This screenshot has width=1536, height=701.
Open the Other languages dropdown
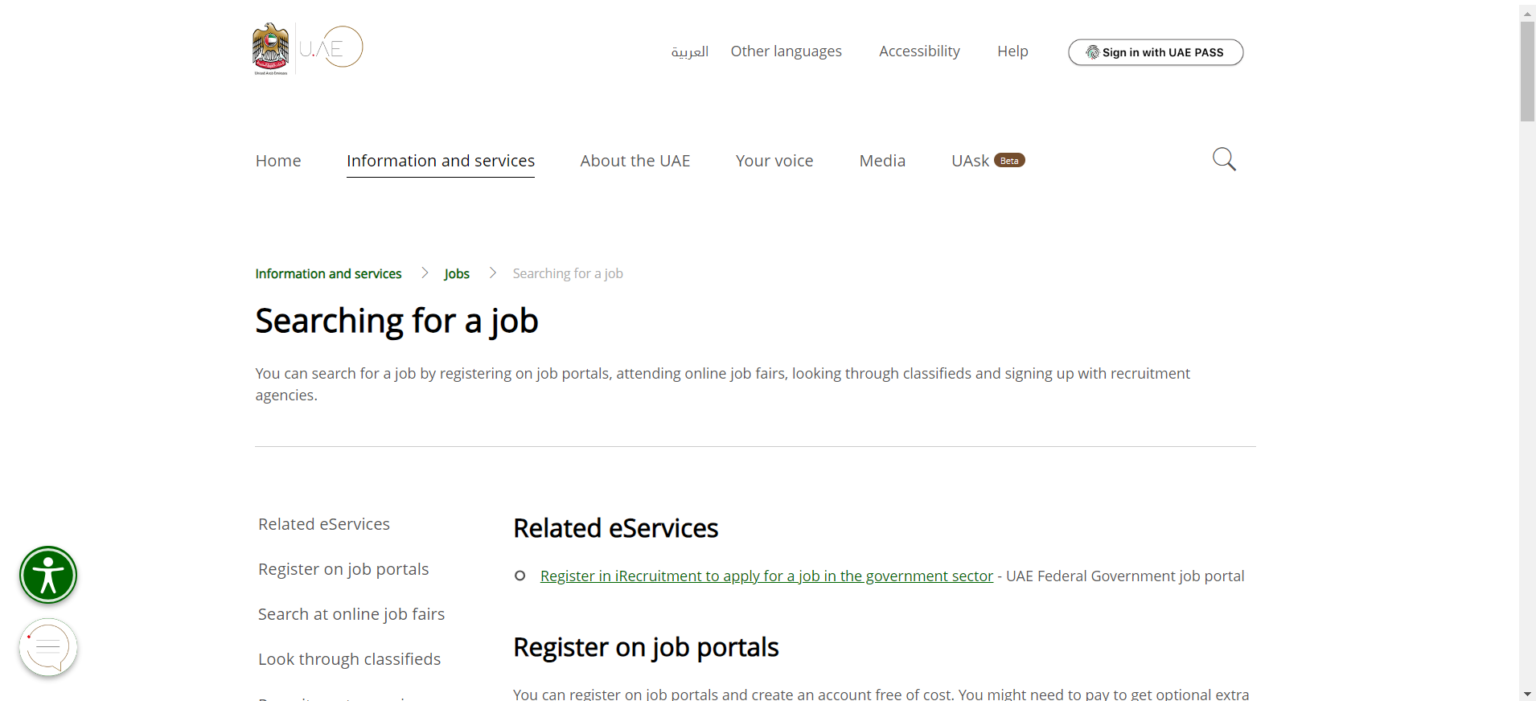click(x=786, y=51)
